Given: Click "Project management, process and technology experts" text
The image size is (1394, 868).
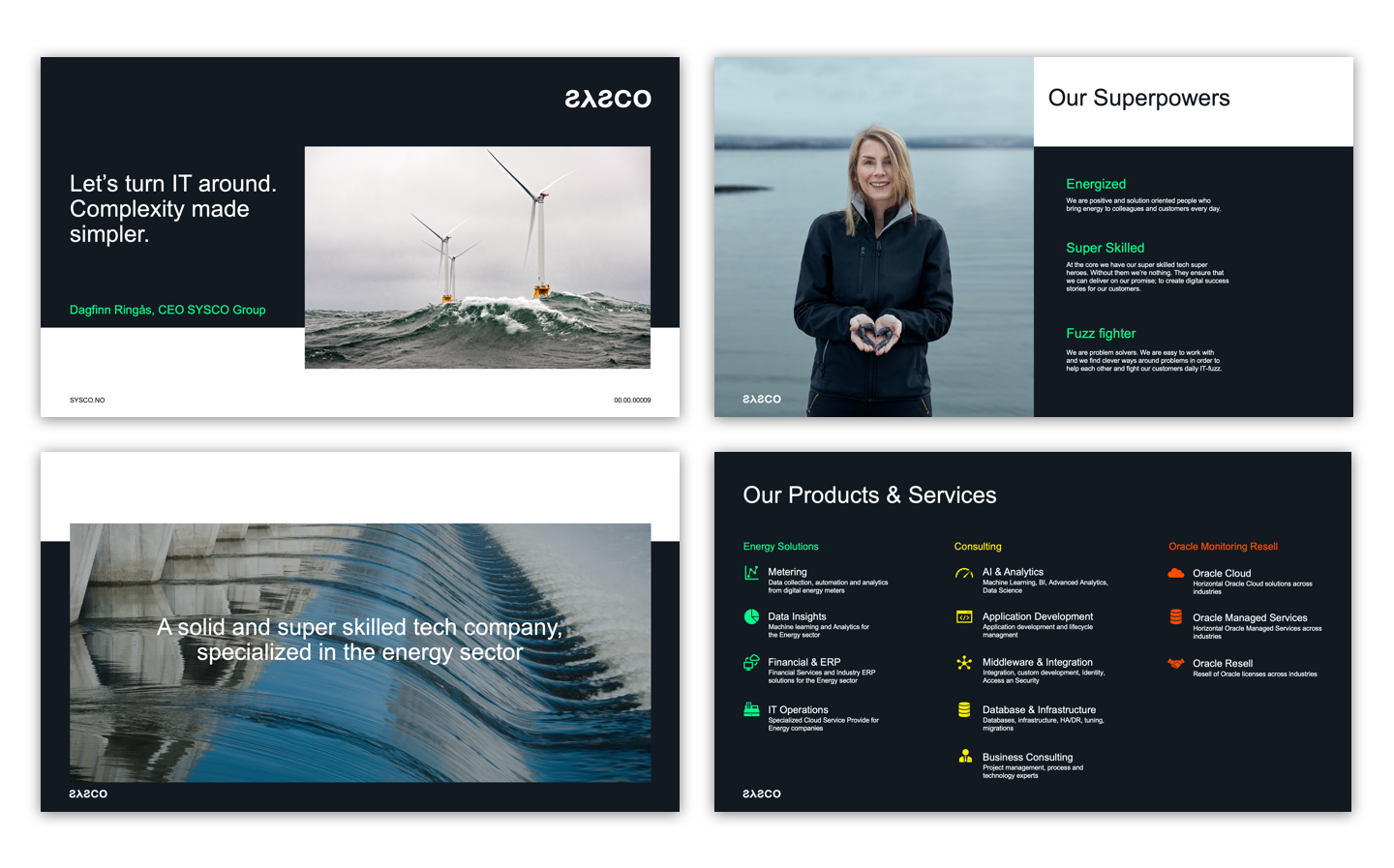Looking at the screenshot, I should (1033, 771).
